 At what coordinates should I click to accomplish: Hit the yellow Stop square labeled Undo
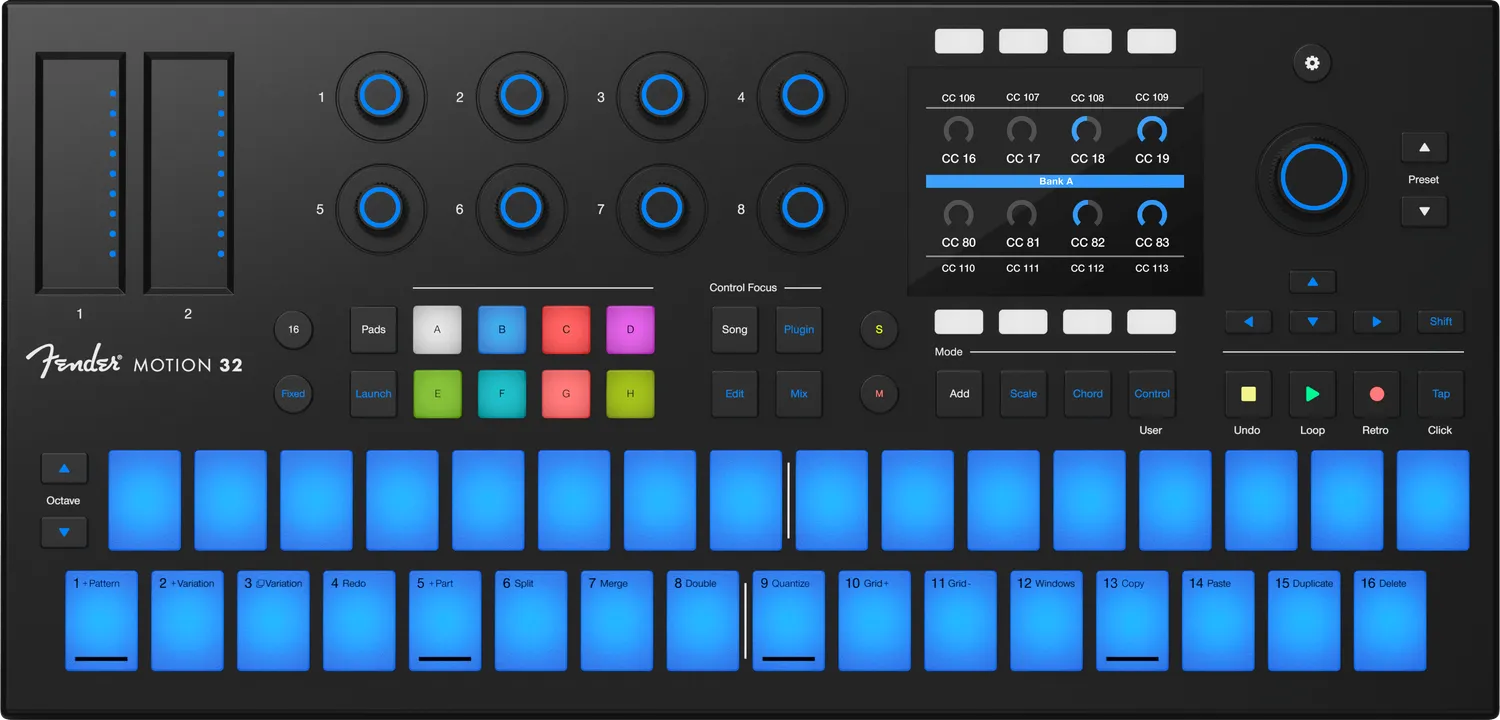(x=1248, y=394)
